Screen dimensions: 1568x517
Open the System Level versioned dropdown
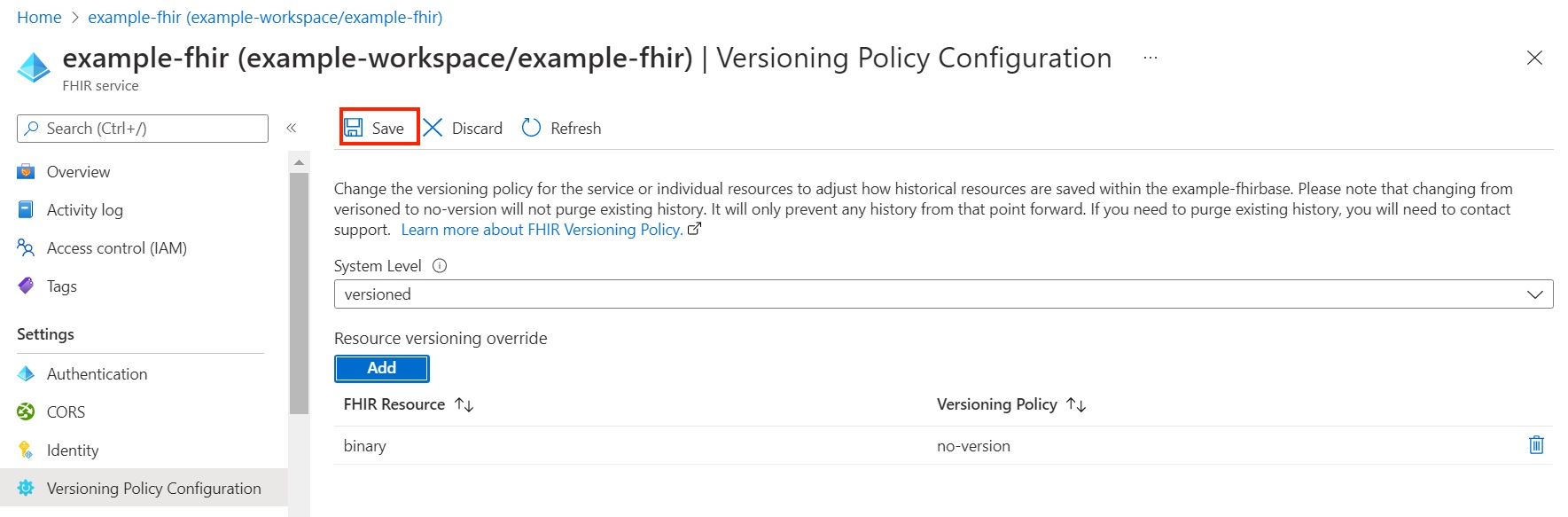point(943,294)
